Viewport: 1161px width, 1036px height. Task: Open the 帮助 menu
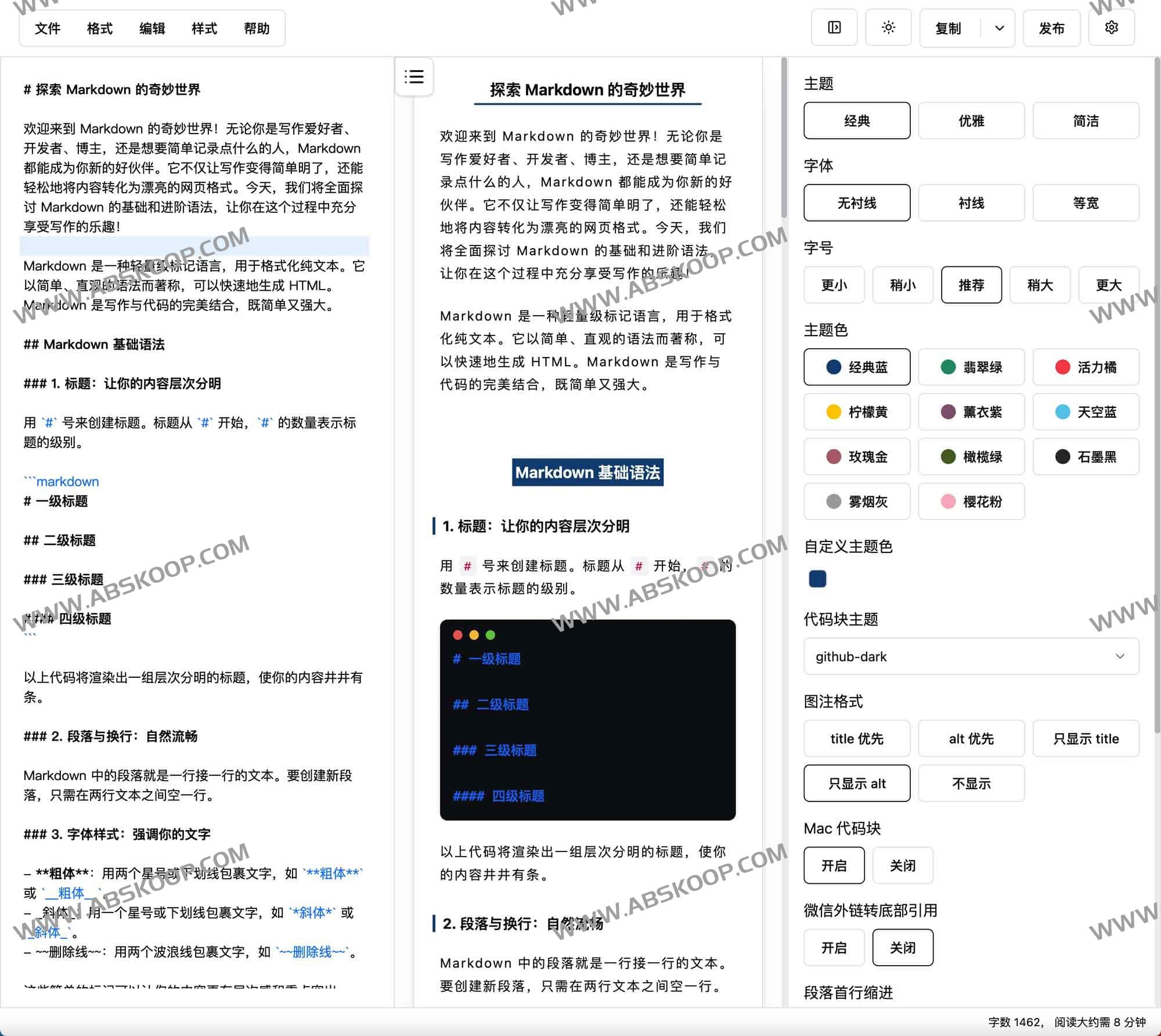[257, 28]
